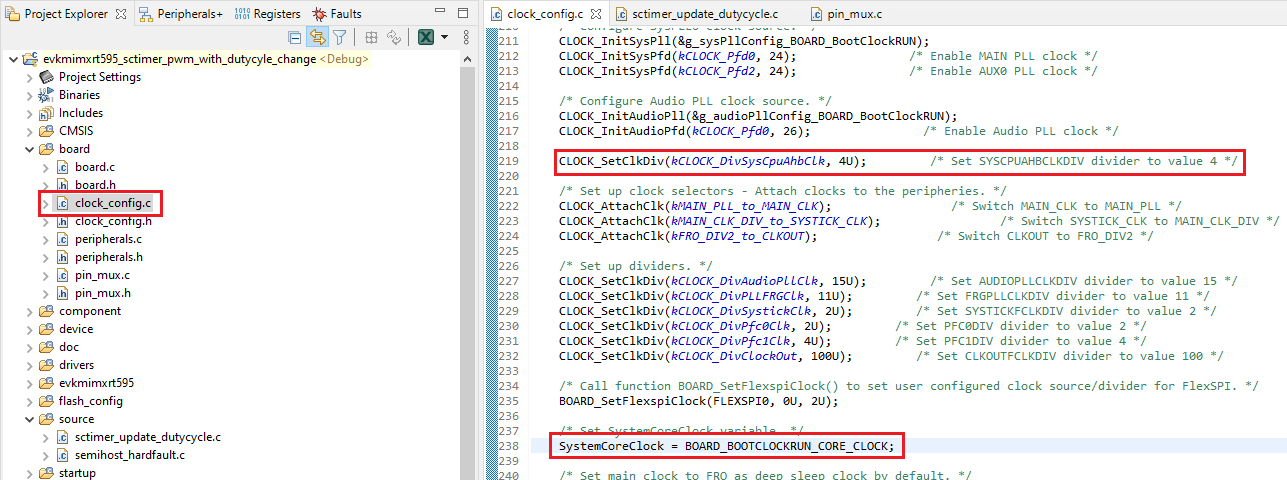
Task: Click the Project Settings tree item
Action: [99, 77]
